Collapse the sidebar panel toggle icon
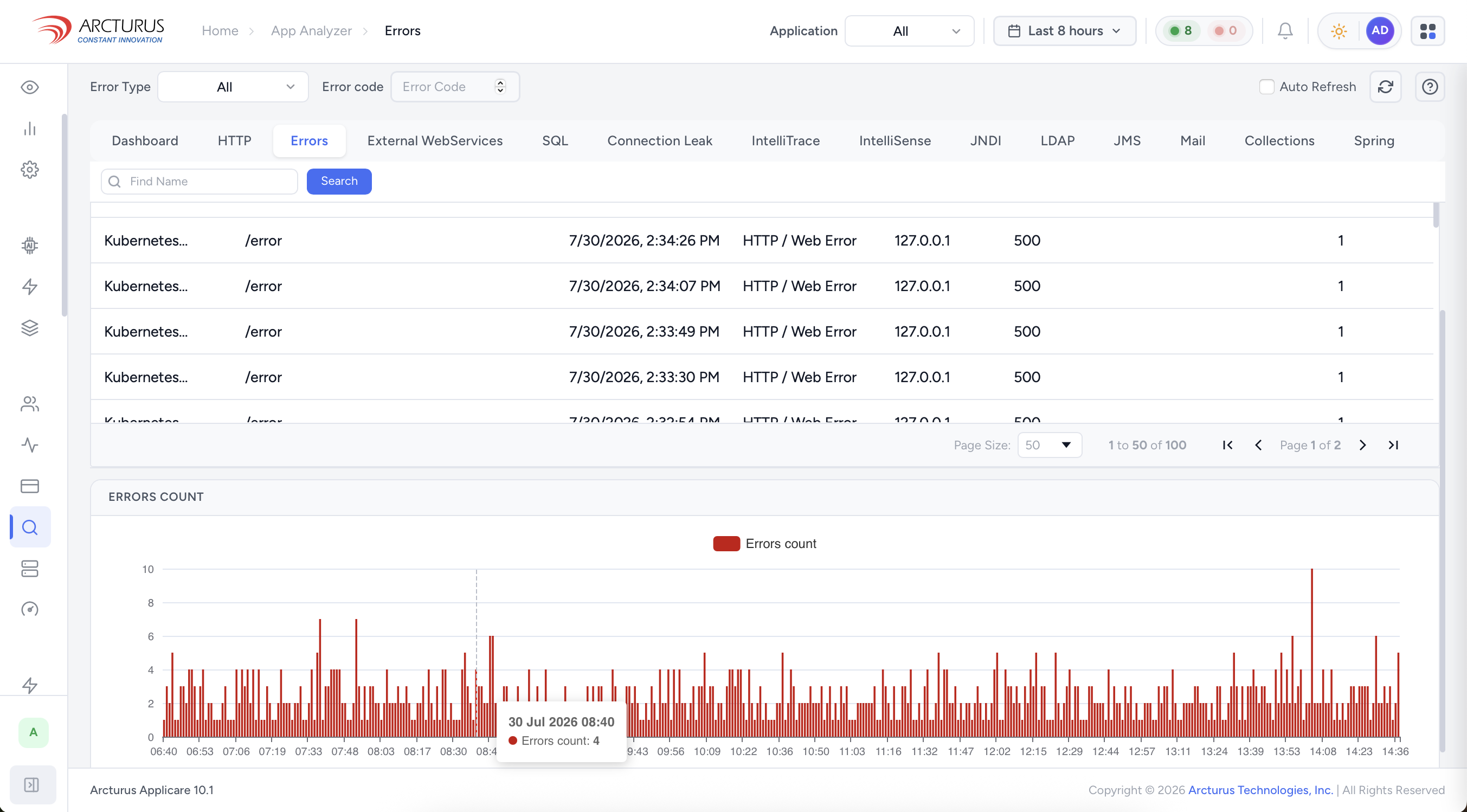 point(33,785)
